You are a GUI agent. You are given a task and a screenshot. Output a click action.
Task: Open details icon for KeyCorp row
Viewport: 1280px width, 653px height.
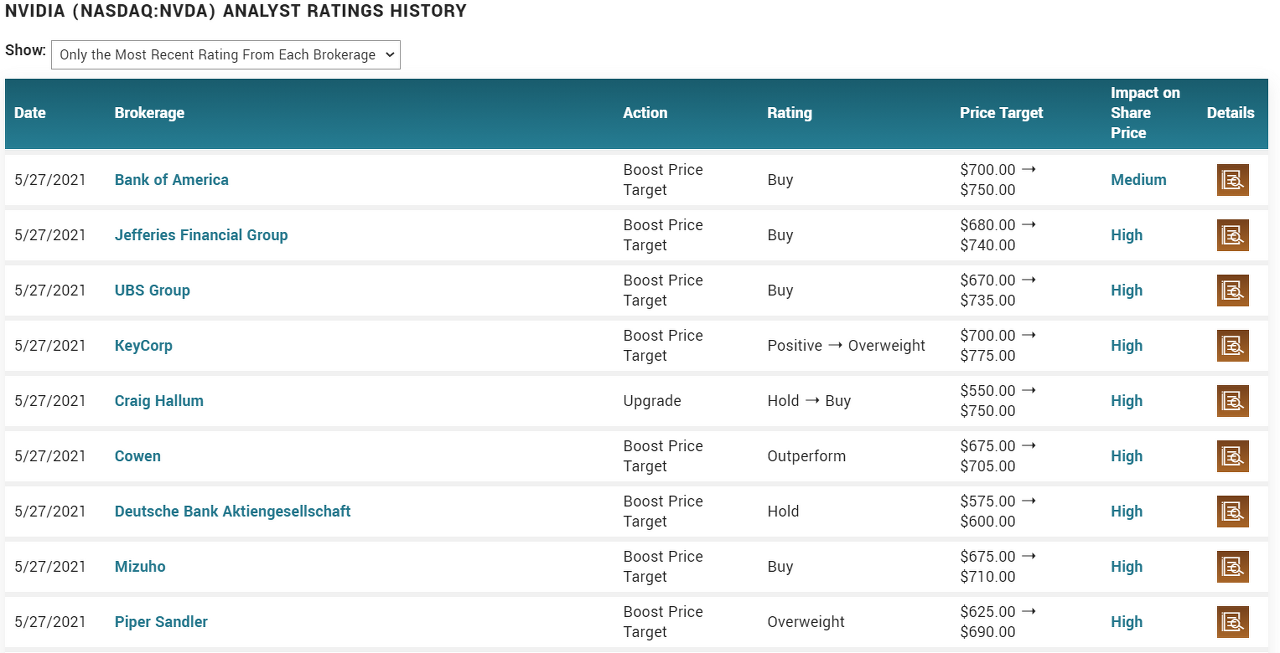click(x=1233, y=346)
